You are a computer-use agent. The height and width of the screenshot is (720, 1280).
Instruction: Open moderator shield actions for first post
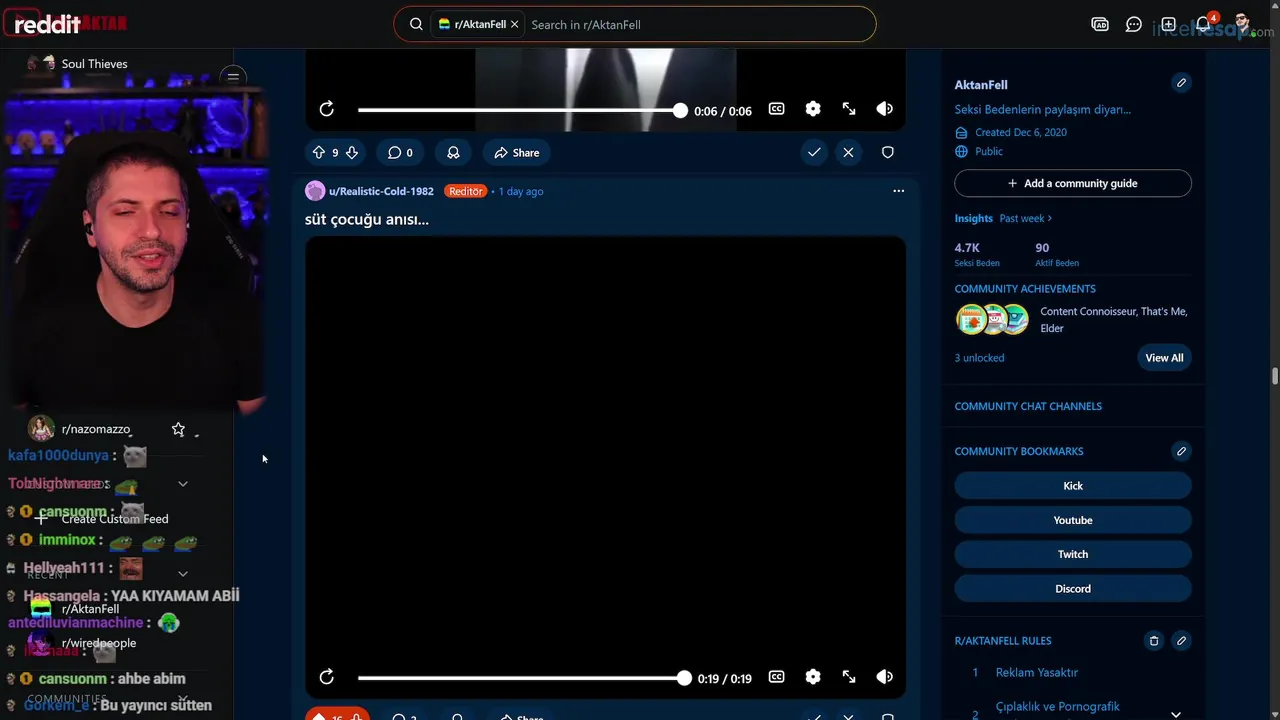[x=887, y=152]
